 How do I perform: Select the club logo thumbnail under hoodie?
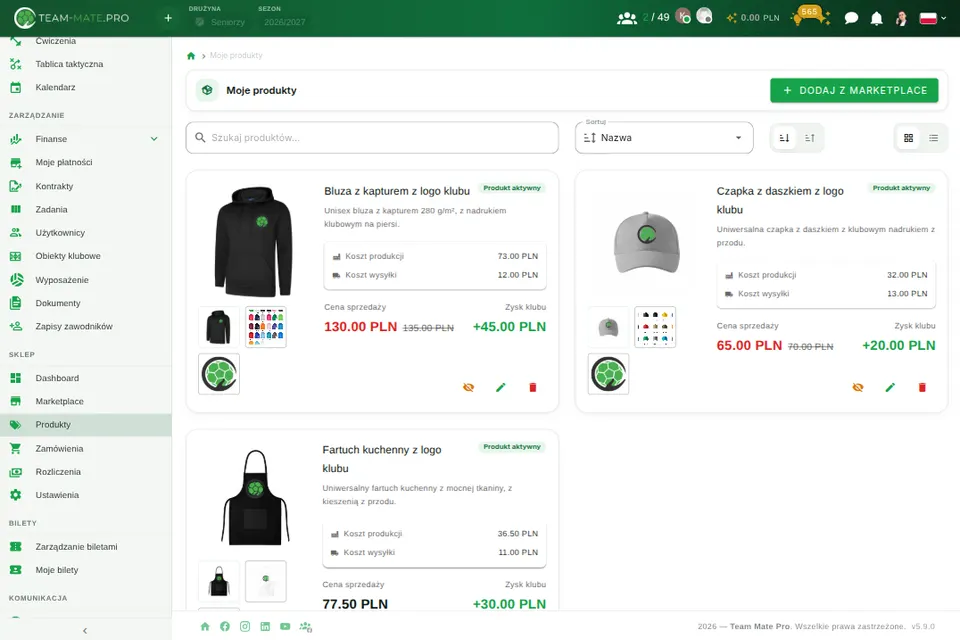[x=219, y=374]
